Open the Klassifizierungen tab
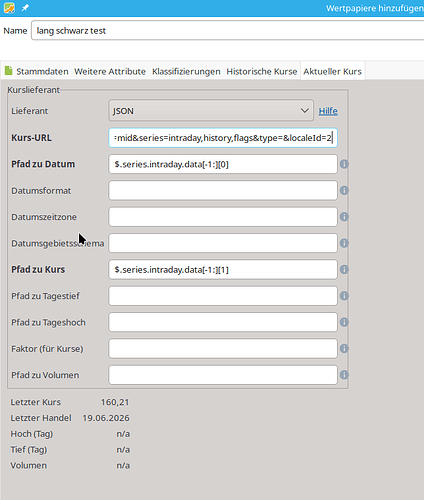The width and height of the screenshot is (424, 500). coord(186,71)
